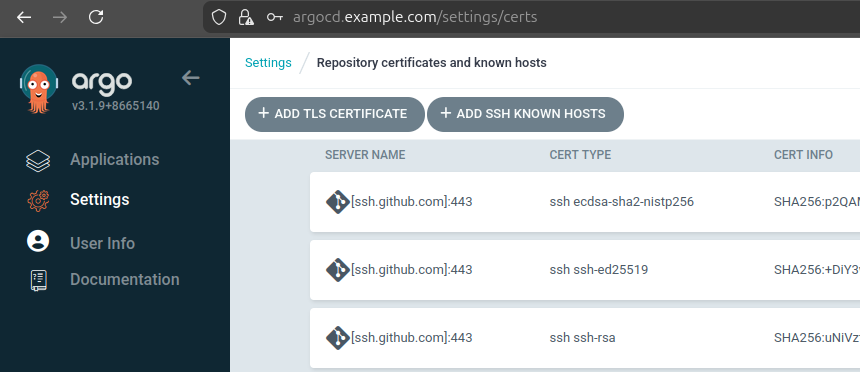Click cert type 'ssh ssh-ed25519'
The width and height of the screenshot is (860, 372).
pyautogui.click(x=598, y=270)
